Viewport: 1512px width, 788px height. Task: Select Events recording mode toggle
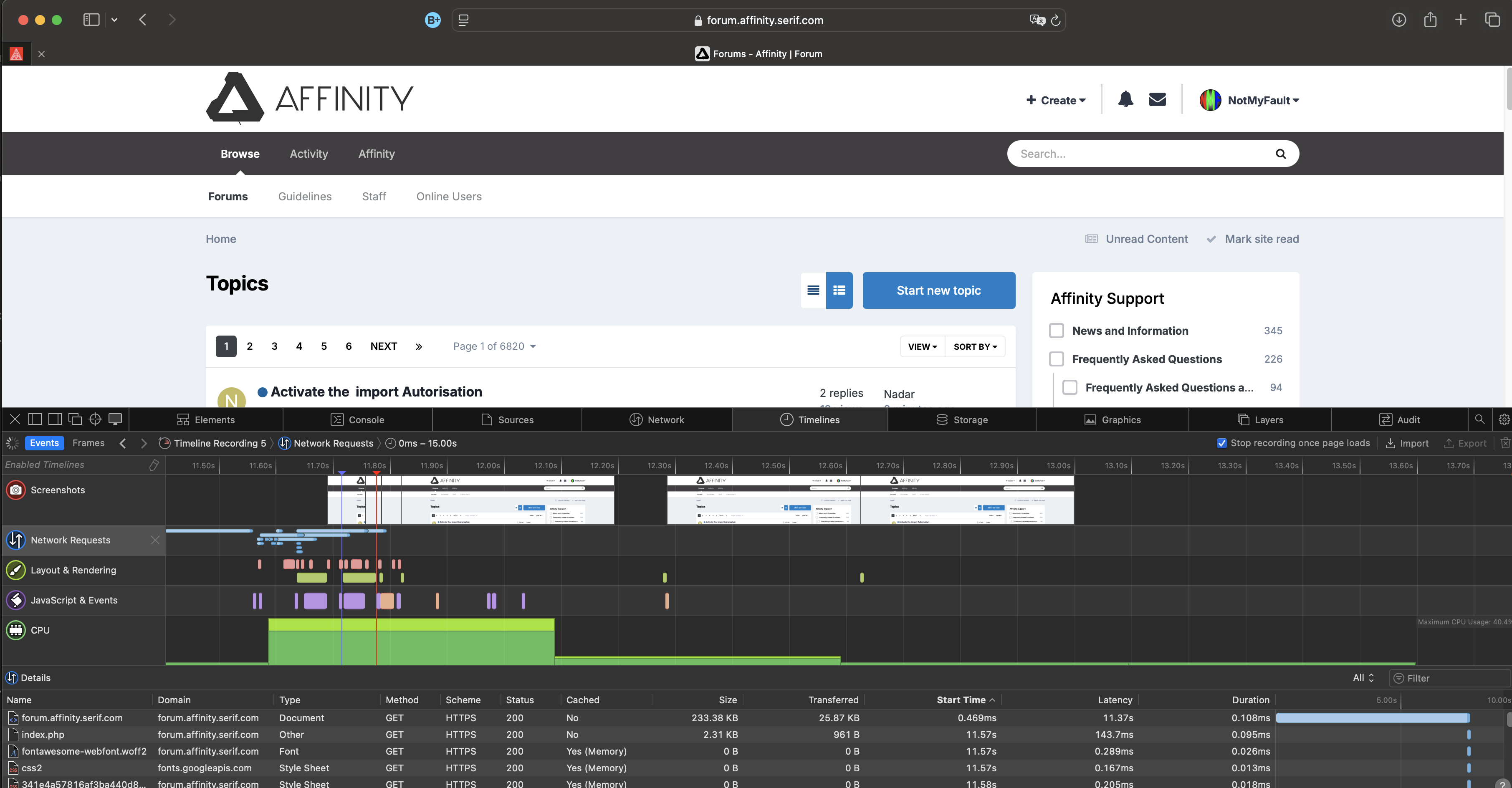[x=44, y=443]
